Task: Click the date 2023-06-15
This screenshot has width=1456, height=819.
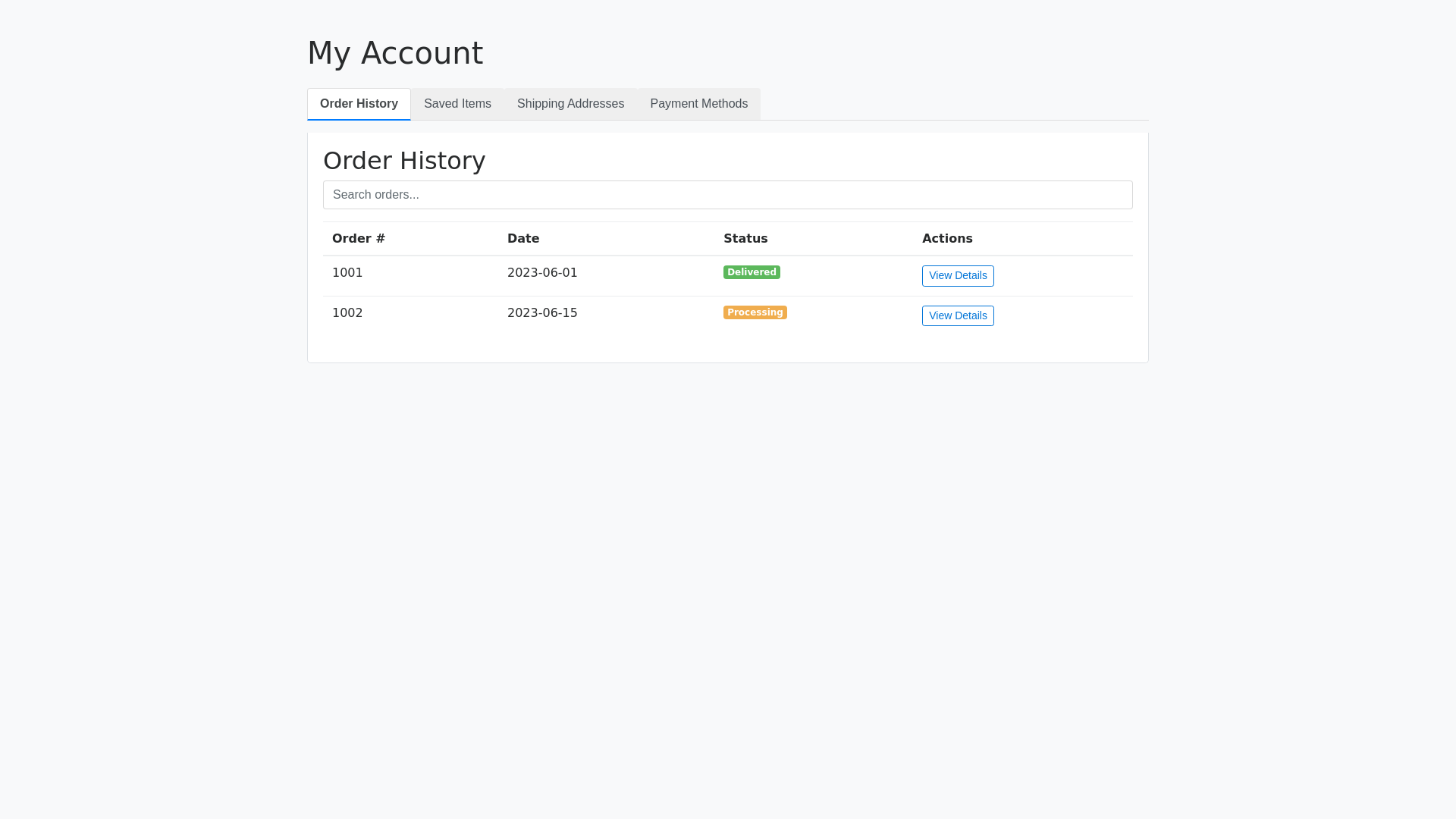Action: coord(542,313)
